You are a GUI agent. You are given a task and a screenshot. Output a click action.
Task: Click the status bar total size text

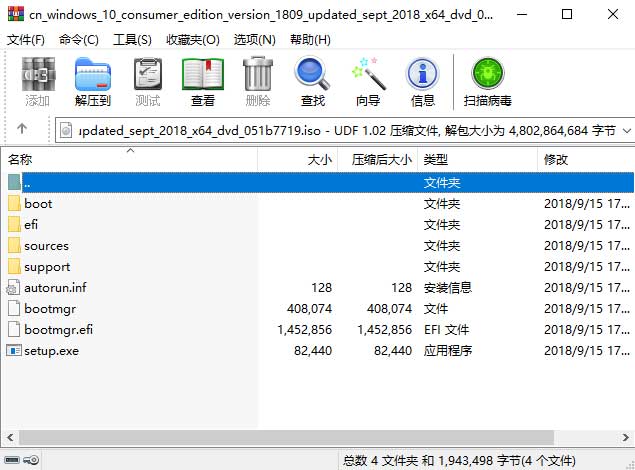[459, 461]
